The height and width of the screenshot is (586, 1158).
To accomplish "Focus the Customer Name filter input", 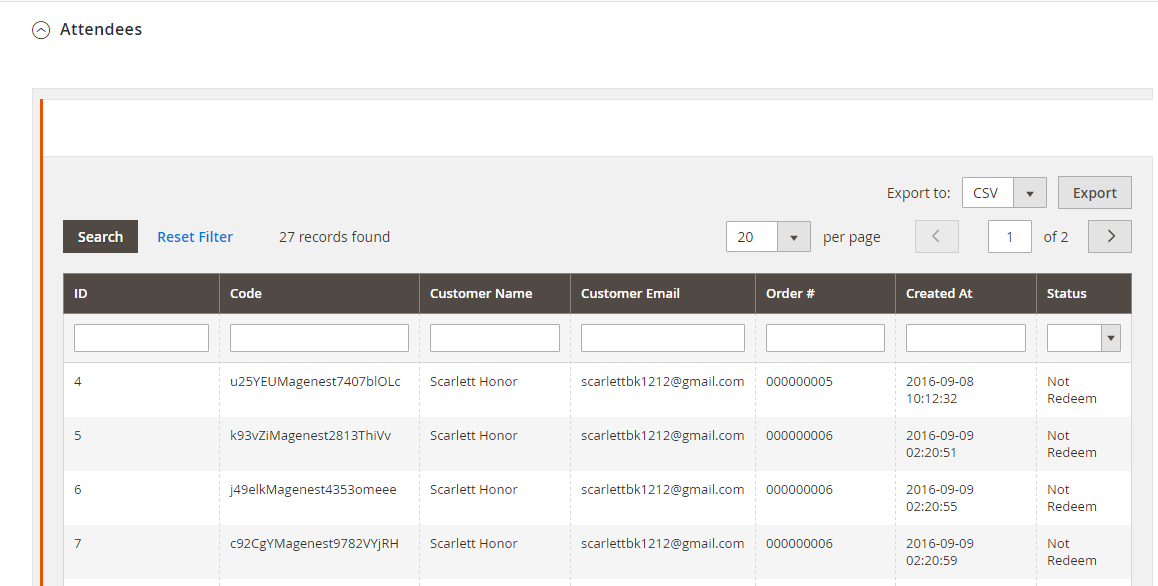I will [x=495, y=338].
